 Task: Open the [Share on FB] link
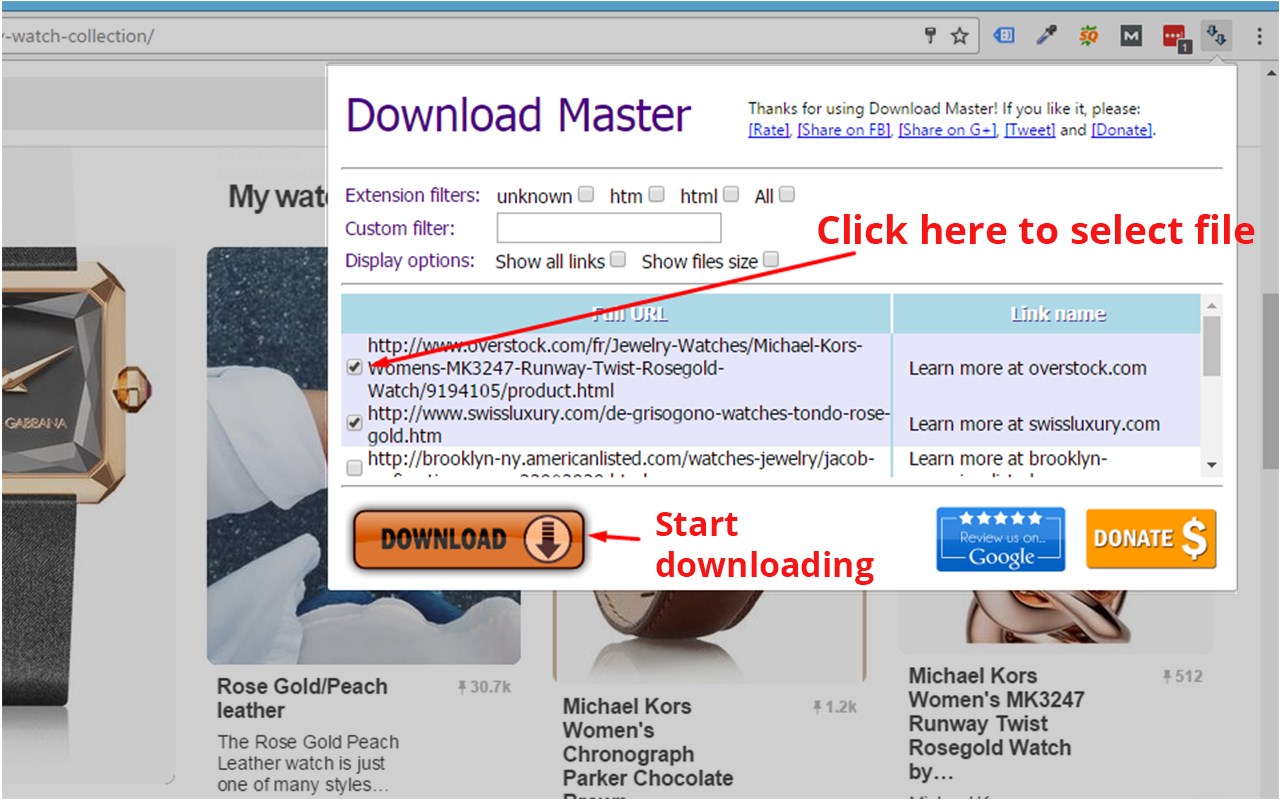pos(845,130)
